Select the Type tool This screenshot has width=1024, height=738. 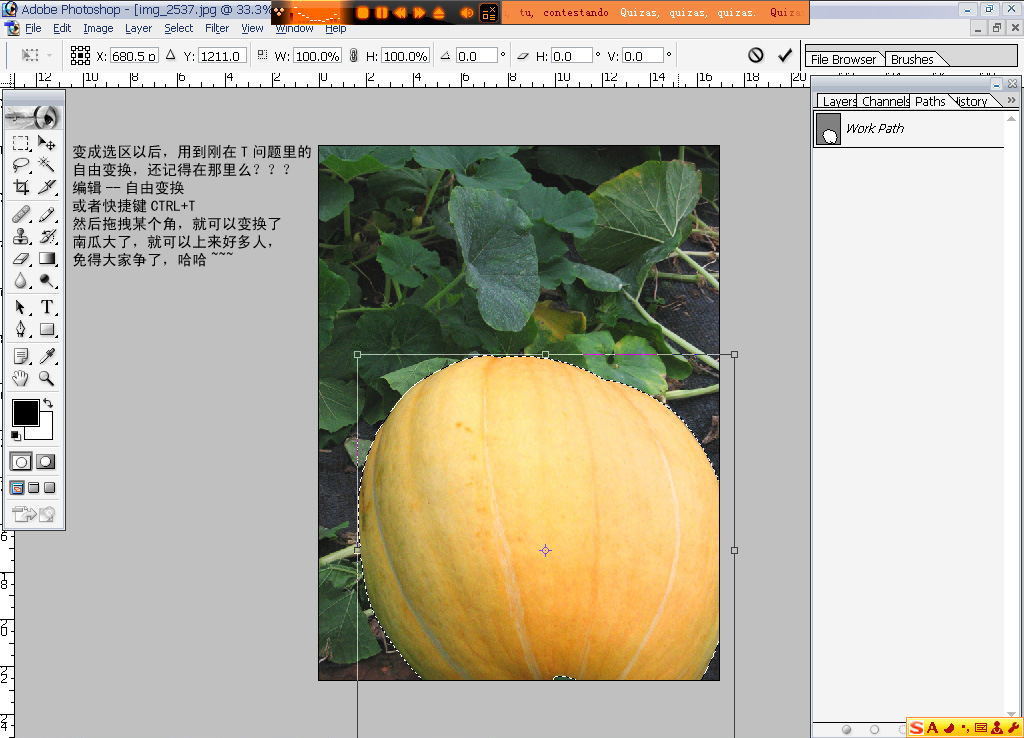click(46, 307)
